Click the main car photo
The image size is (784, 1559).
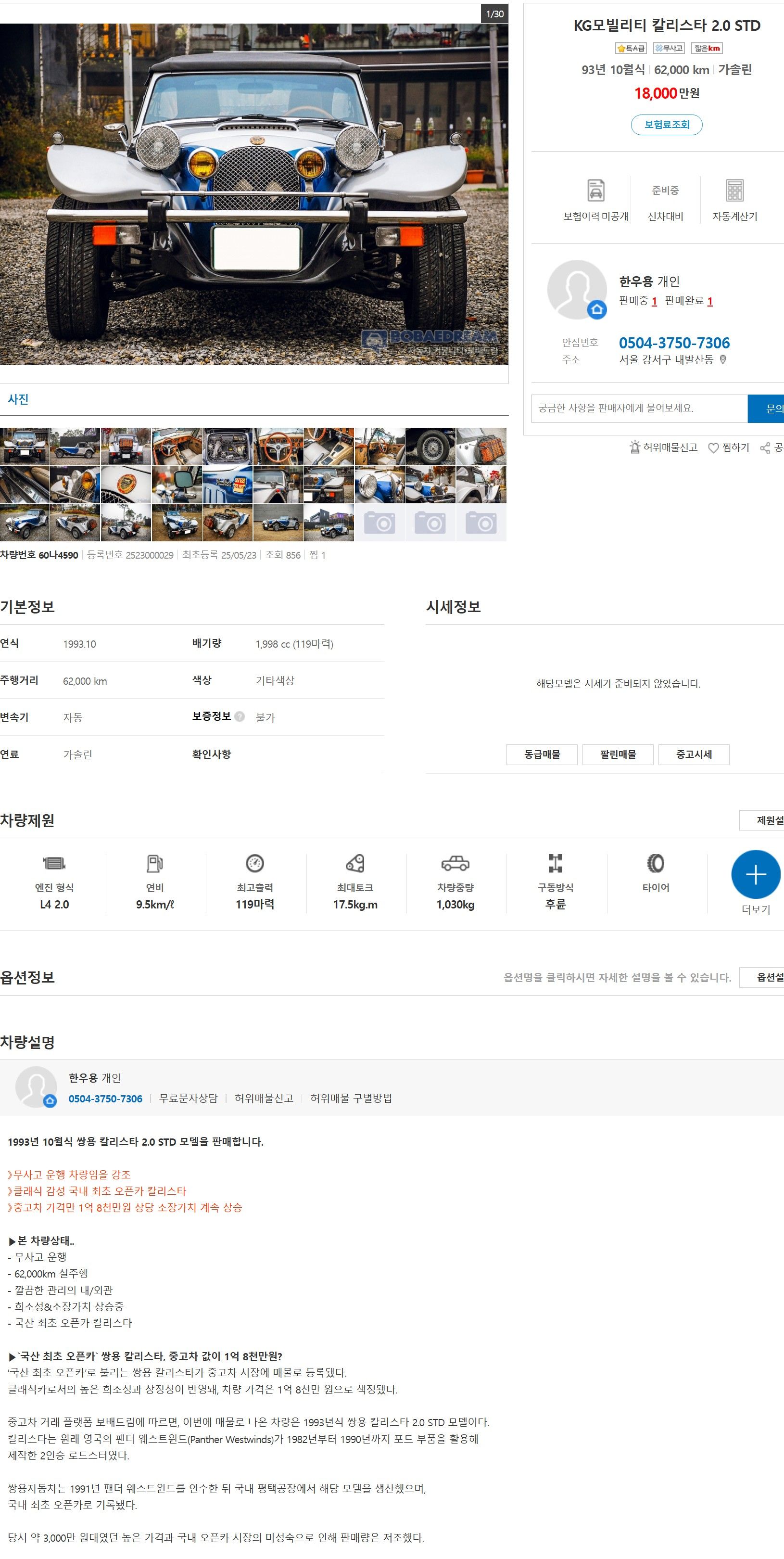(253, 193)
